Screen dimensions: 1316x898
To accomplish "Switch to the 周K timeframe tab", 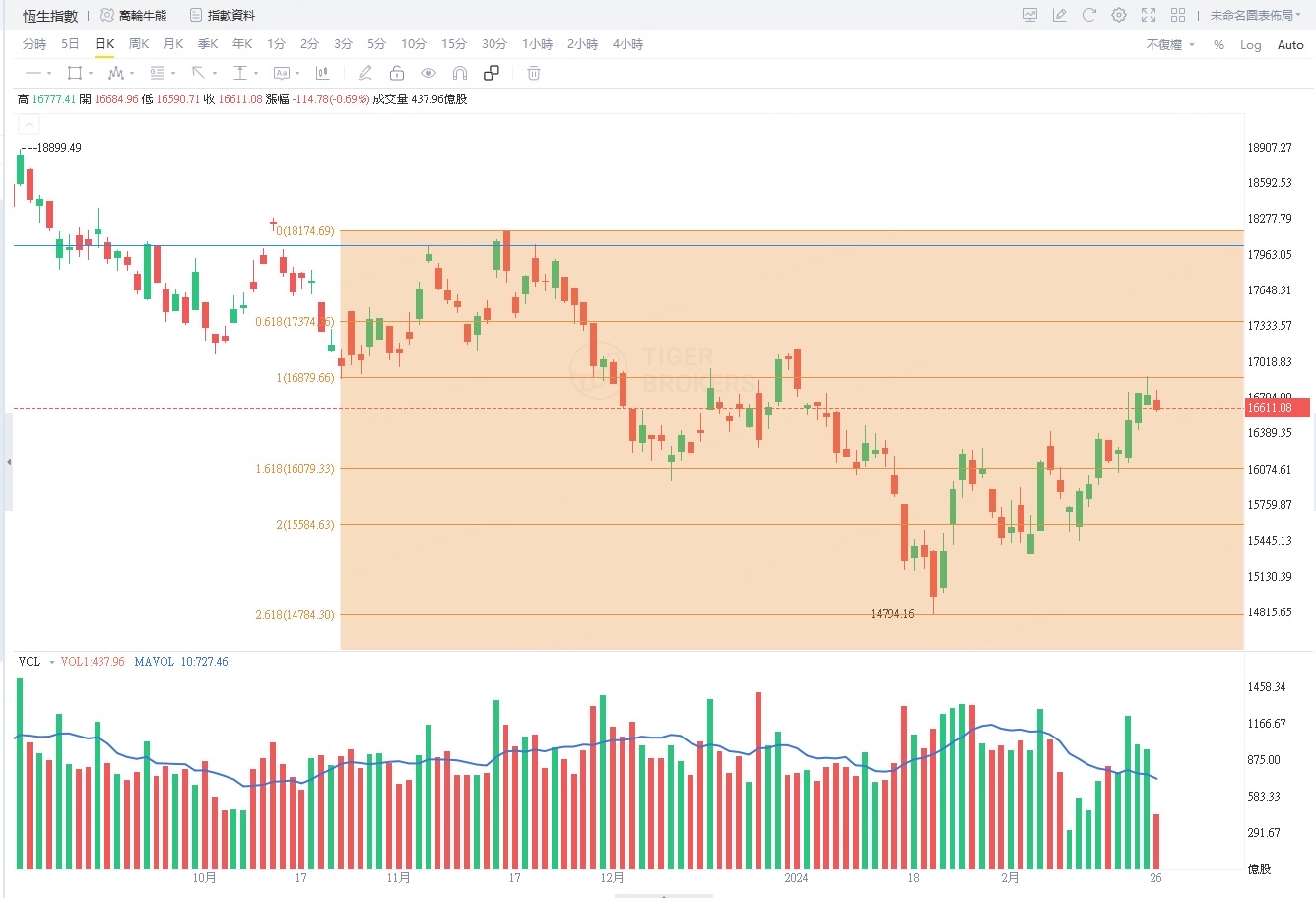I will click(x=139, y=44).
